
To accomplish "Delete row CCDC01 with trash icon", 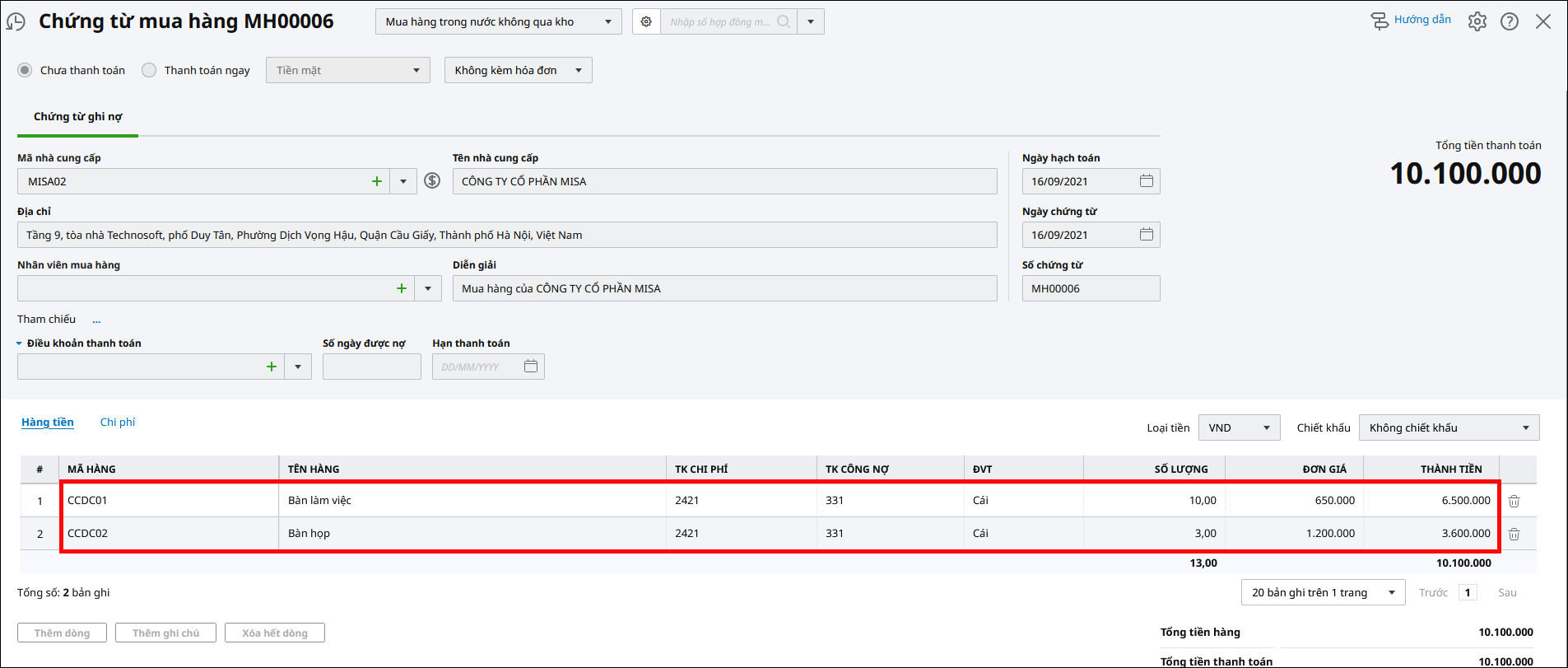I will (1514, 501).
